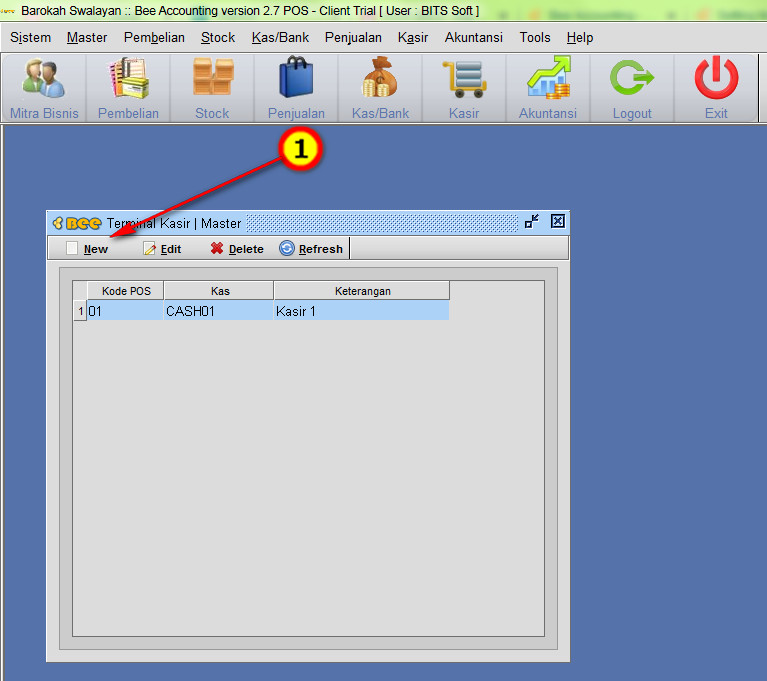The image size is (767, 681).
Task: Select the cell with code 01
Action: click(x=125, y=311)
